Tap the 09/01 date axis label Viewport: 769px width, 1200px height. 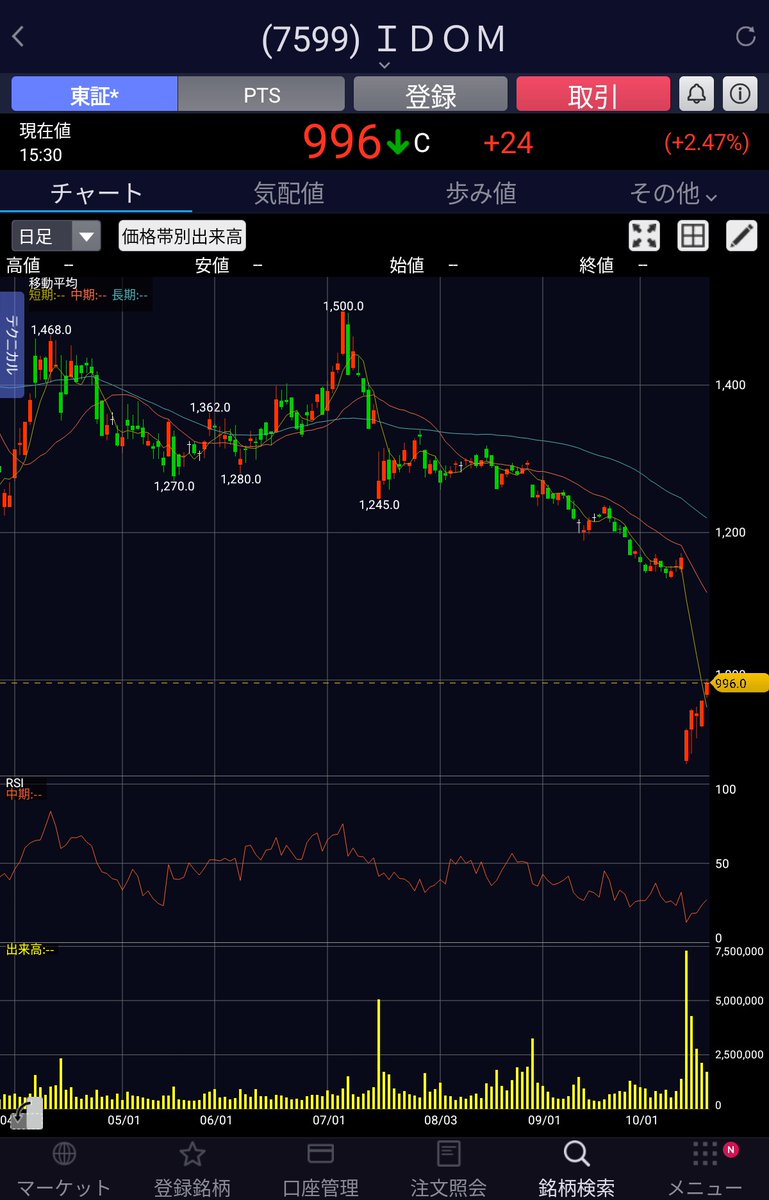(544, 1122)
